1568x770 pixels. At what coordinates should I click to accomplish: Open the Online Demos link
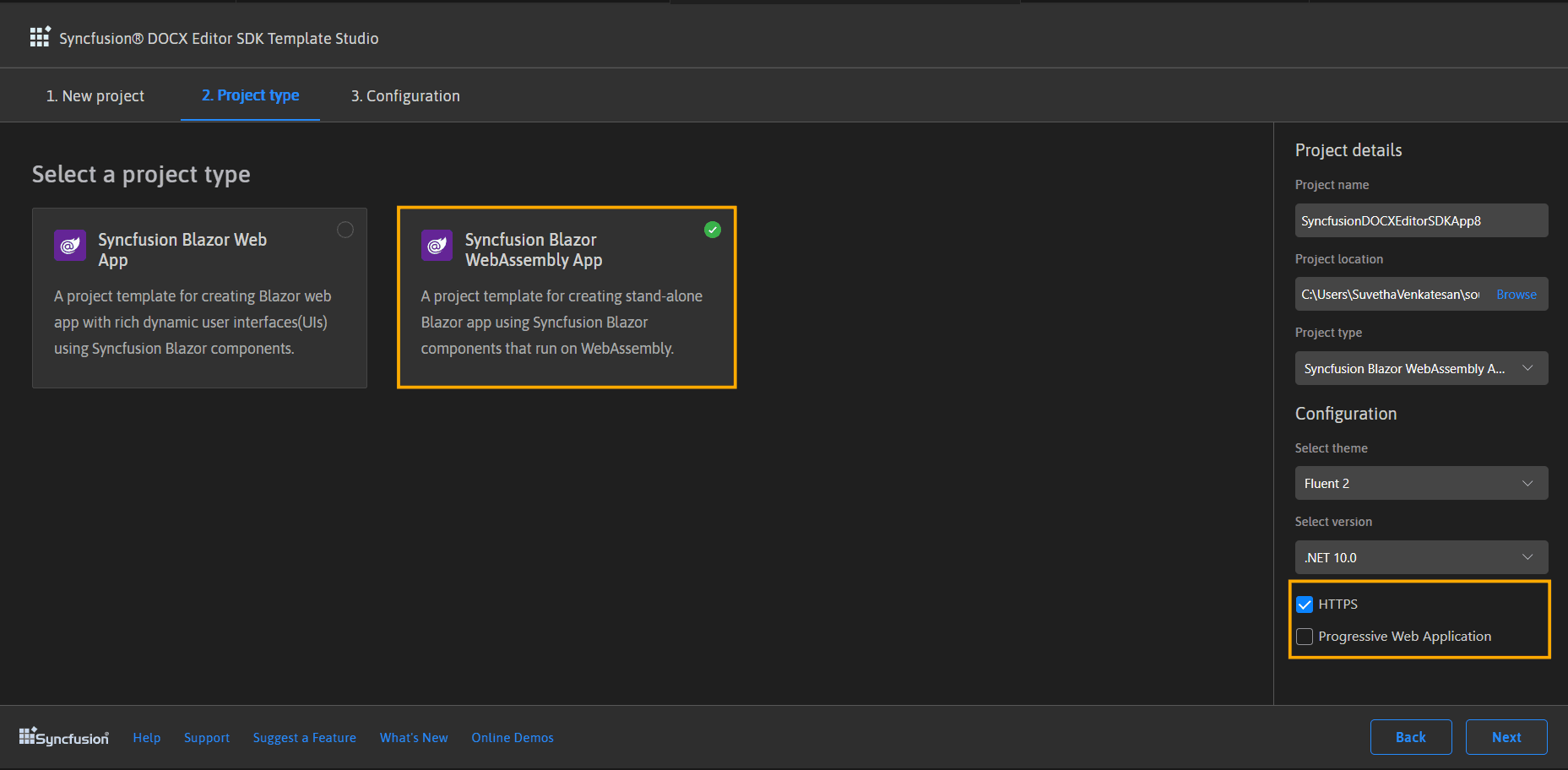tap(513, 738)
